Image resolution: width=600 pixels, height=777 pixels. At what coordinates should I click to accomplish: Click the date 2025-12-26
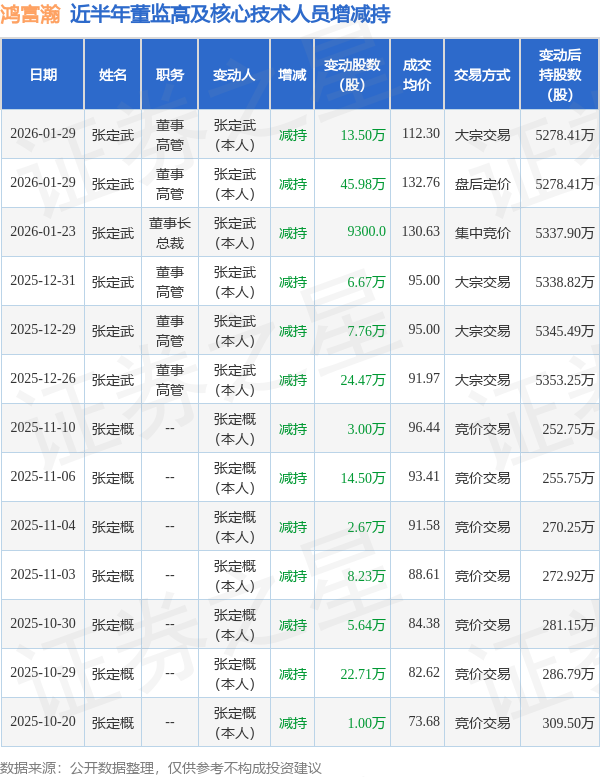(43, 379)
